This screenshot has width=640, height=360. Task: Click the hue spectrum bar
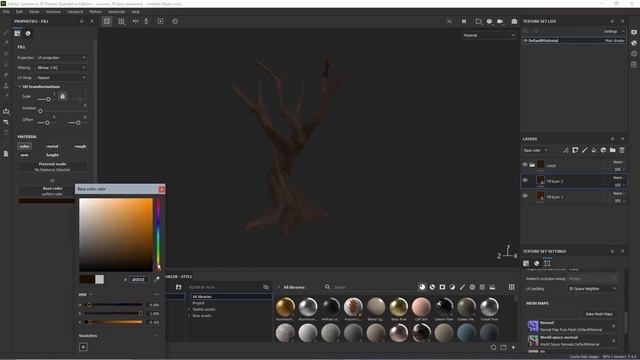coord(158,235)
